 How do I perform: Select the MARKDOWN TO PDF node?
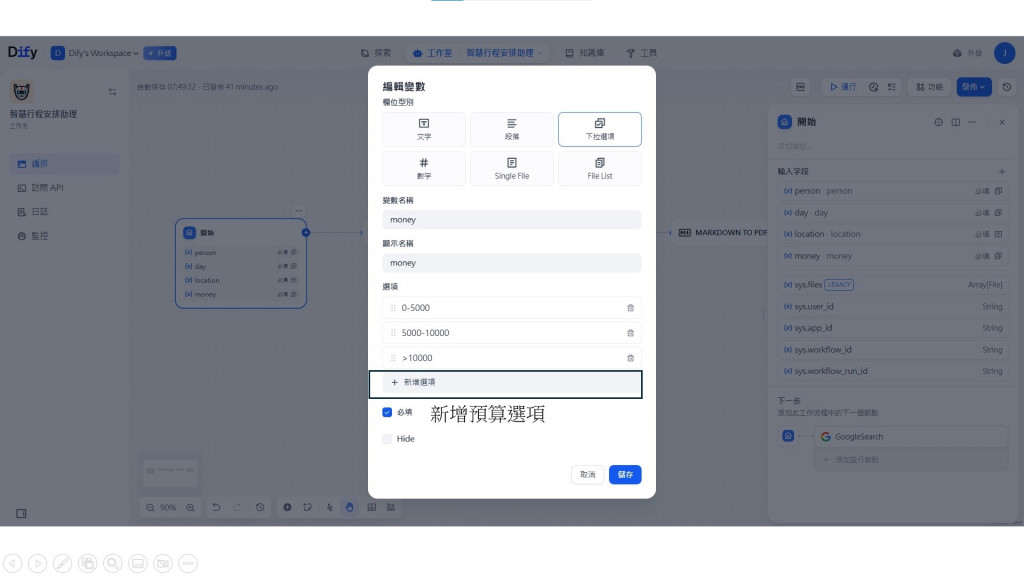pyautogui.click(x=722, y=232)
